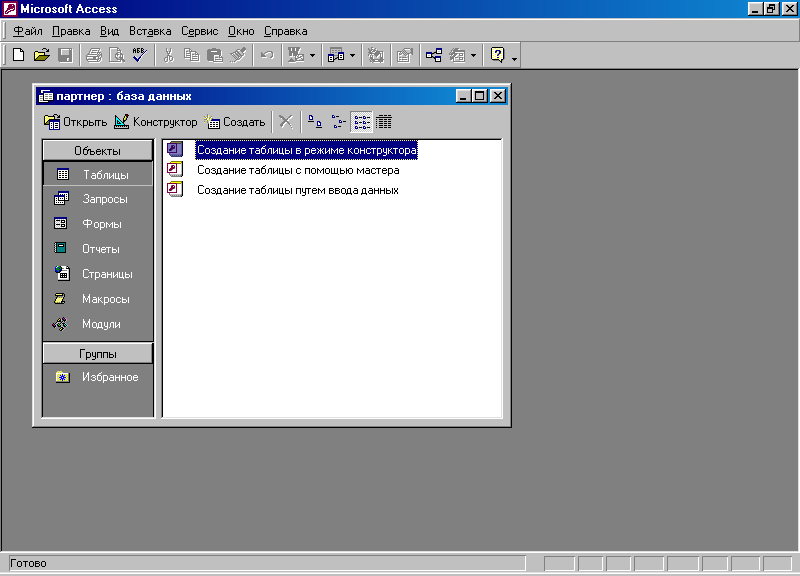Click the Code editor toolbar icon
800x576 pixels.
point(376,55)
